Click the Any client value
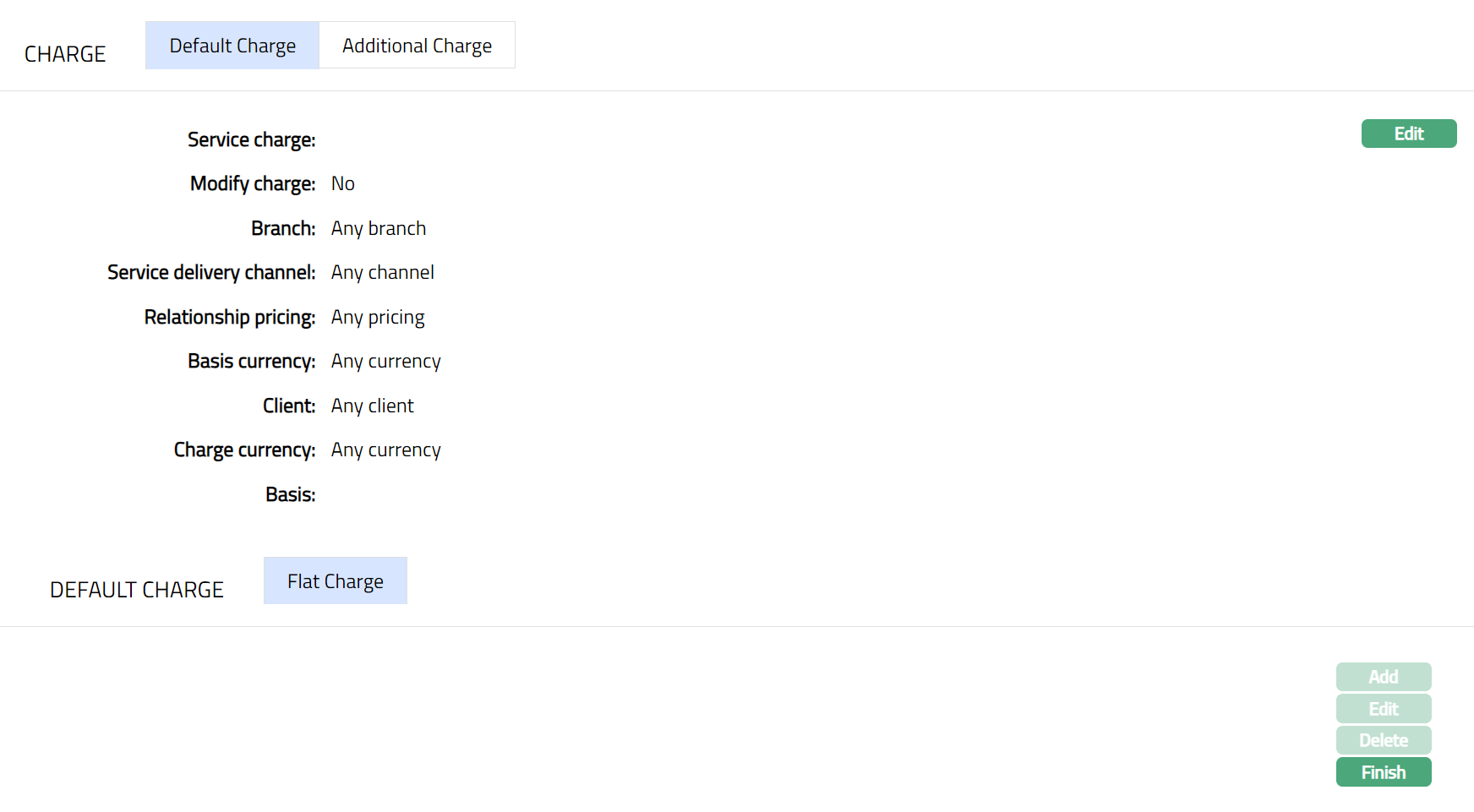This screenshot has height=812, width=1474. click(x=372, y=406)
